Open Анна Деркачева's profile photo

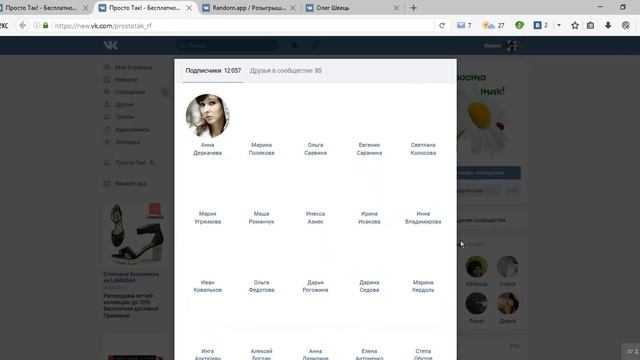(x=207, y=116)
